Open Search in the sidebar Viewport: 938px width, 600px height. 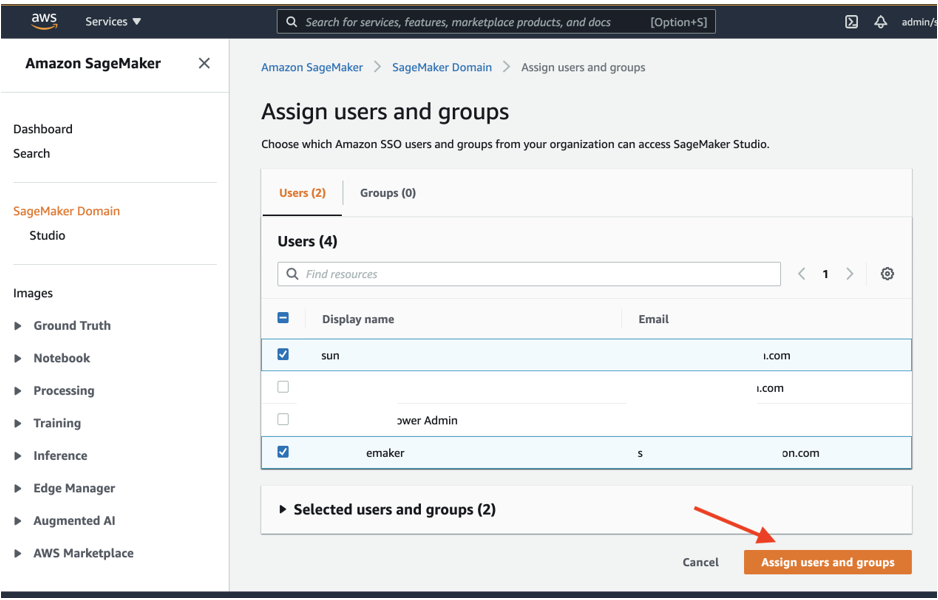32,154
